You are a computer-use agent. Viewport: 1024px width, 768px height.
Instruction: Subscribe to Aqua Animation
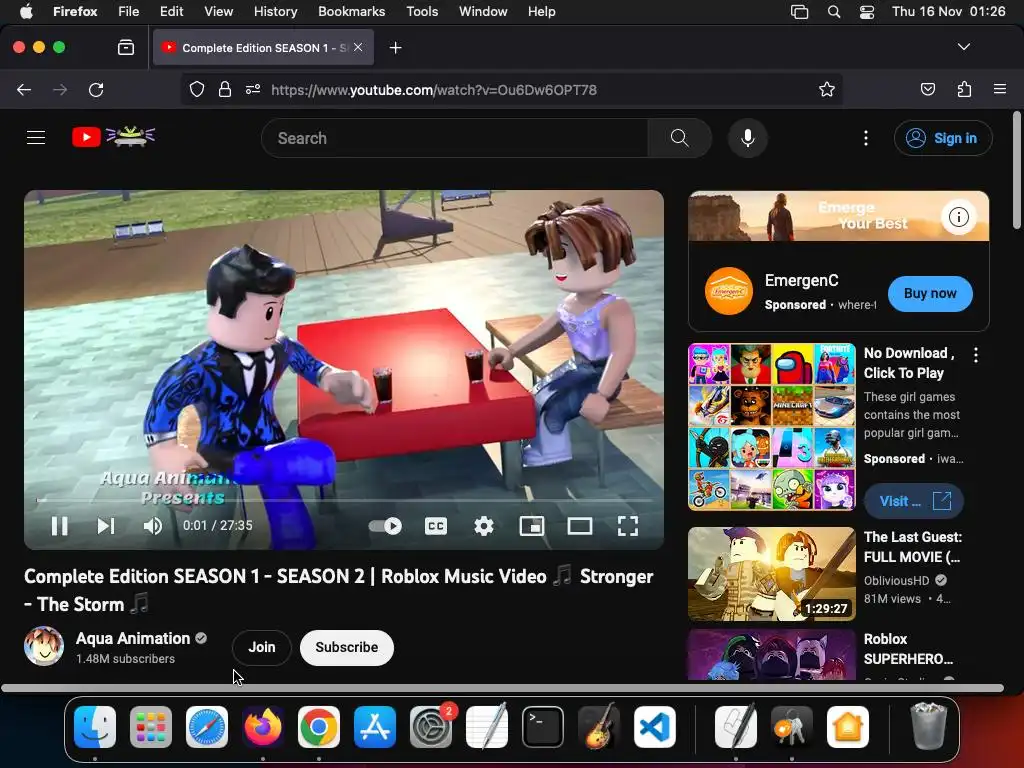point(347,647)
